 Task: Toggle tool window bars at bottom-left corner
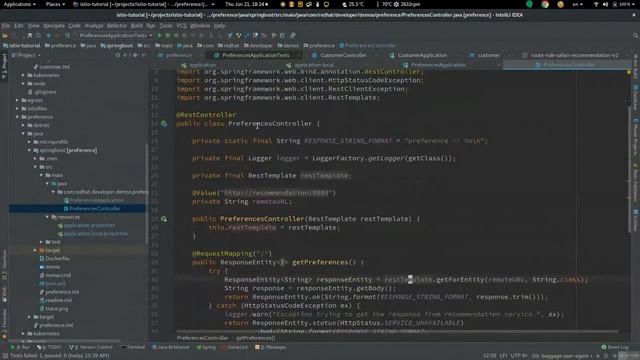pyautogui.click(x=5, y=356)
